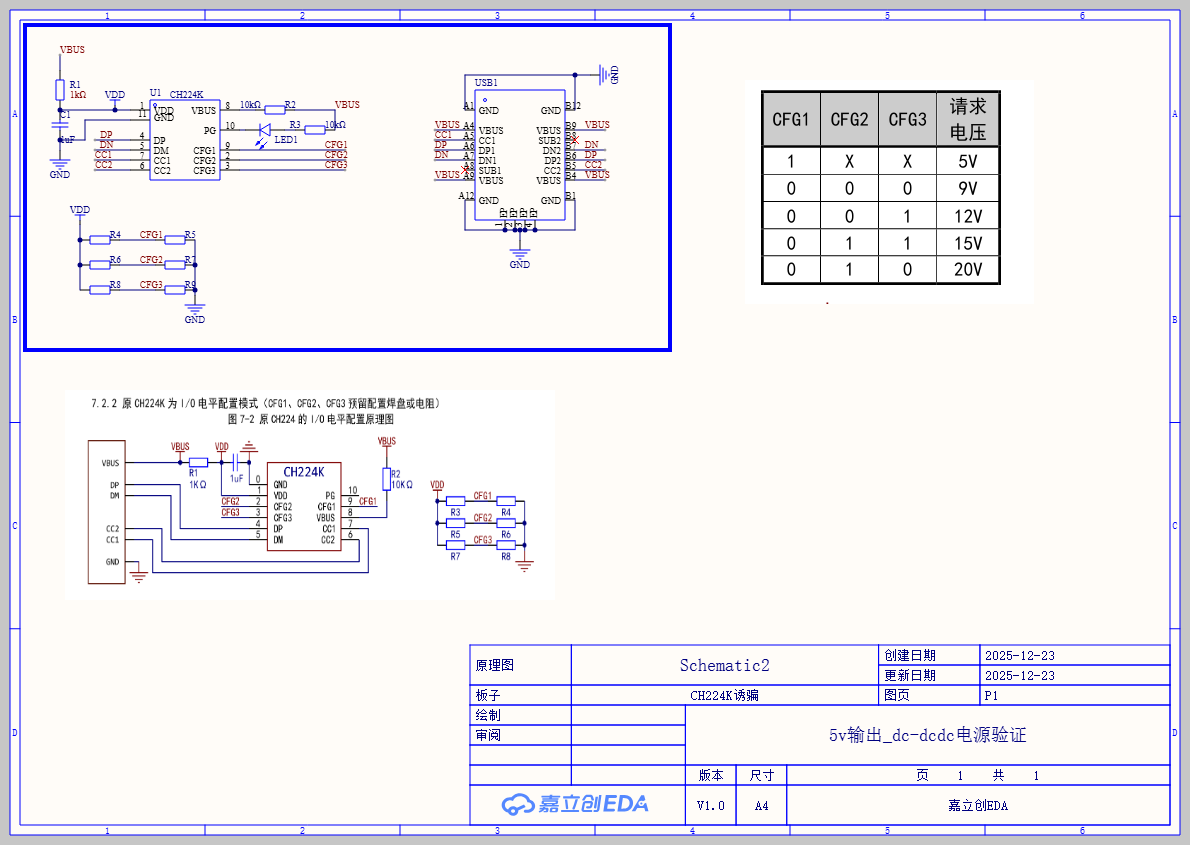The image size is (1190, 845).
Task: Click the 7.2.2 datasheet heading text
Action: tap(266, 403)
